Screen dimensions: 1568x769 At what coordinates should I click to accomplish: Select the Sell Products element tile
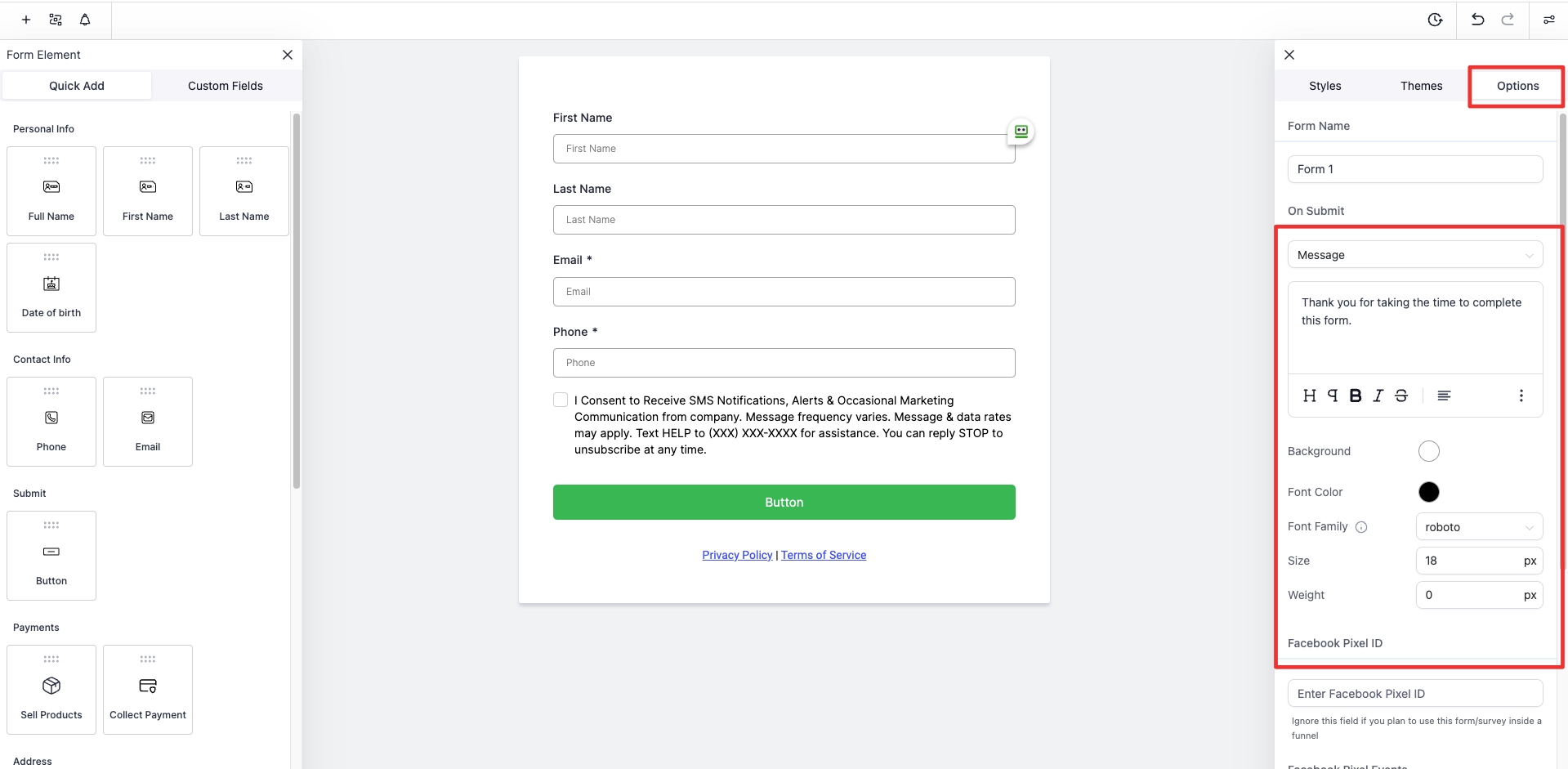point(51,690)
